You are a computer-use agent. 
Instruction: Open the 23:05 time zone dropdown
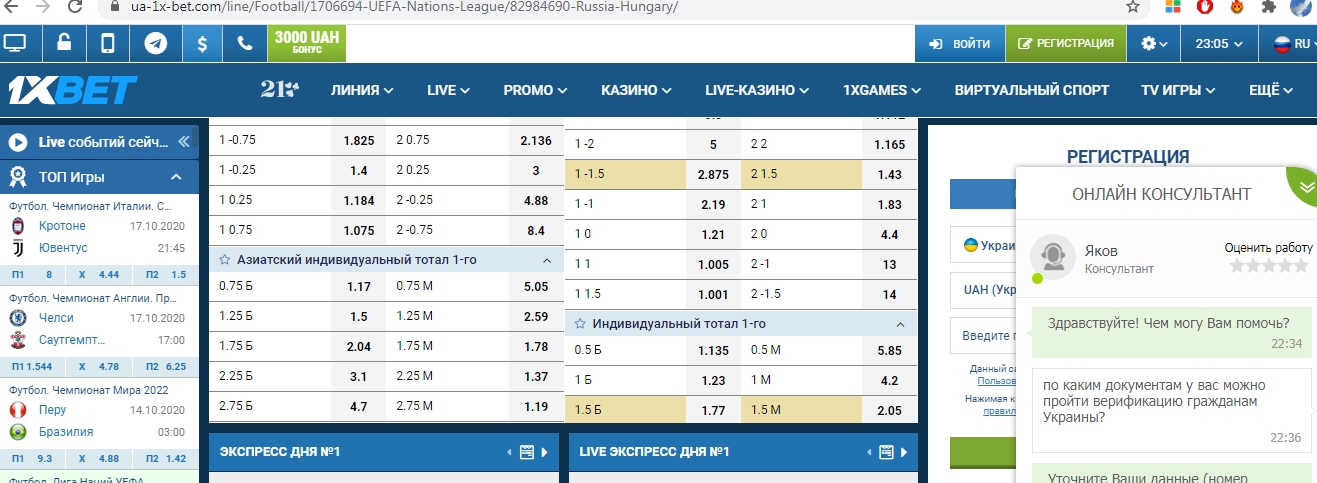1220,44
